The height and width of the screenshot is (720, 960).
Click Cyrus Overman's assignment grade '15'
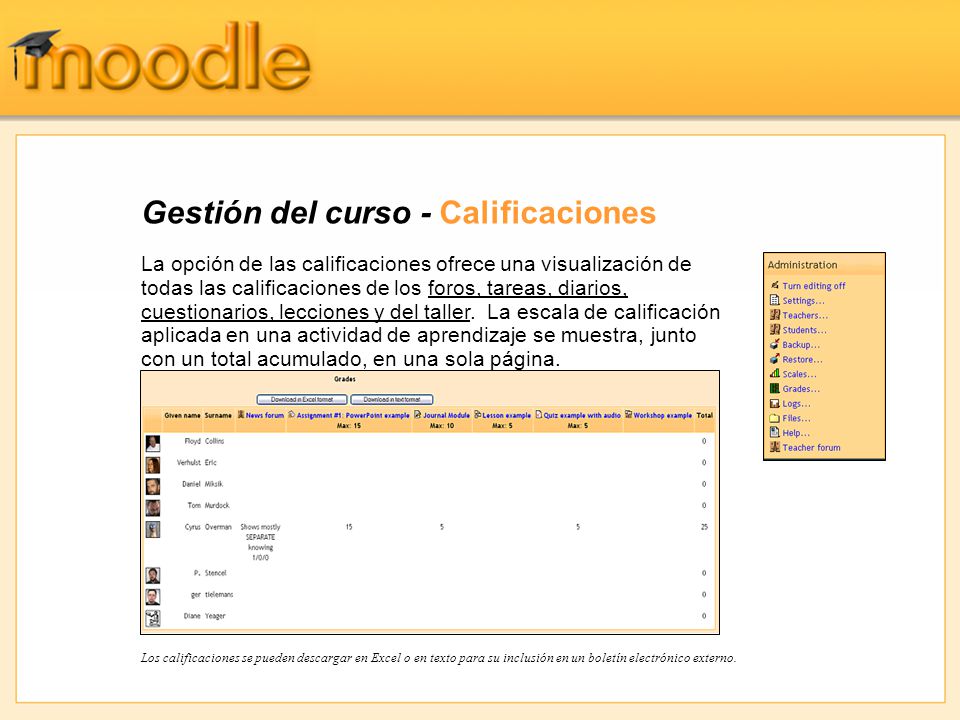pos(349,527)
